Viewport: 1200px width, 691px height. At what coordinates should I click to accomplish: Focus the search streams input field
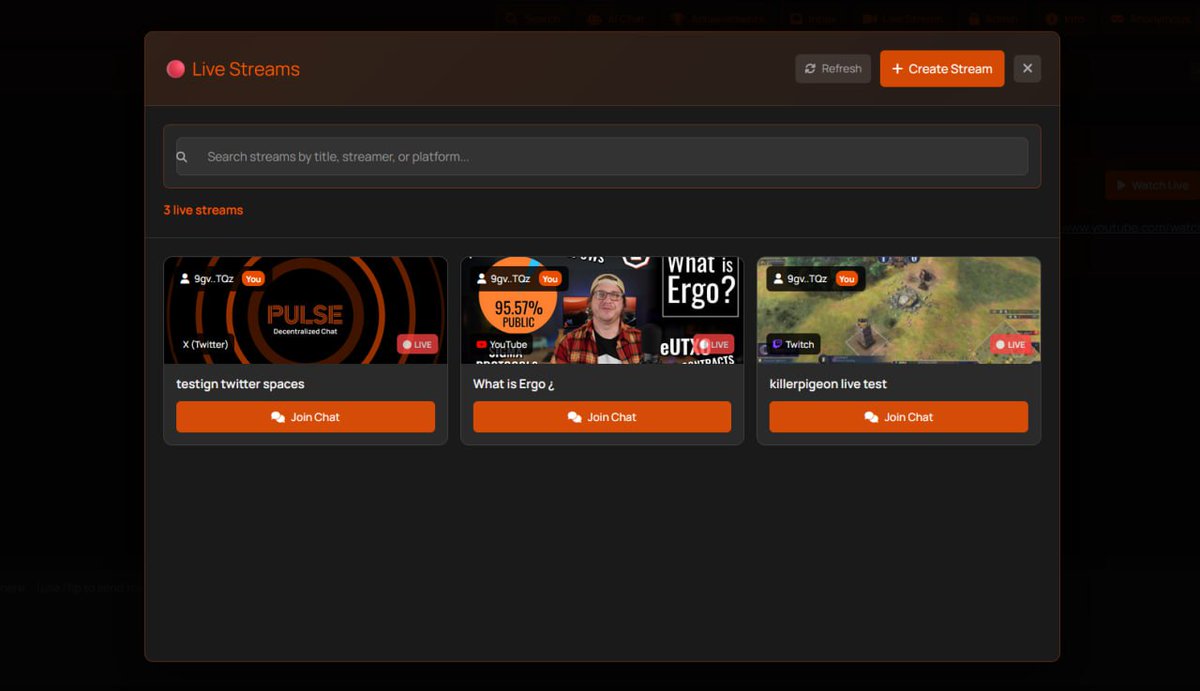pos(602,157)
